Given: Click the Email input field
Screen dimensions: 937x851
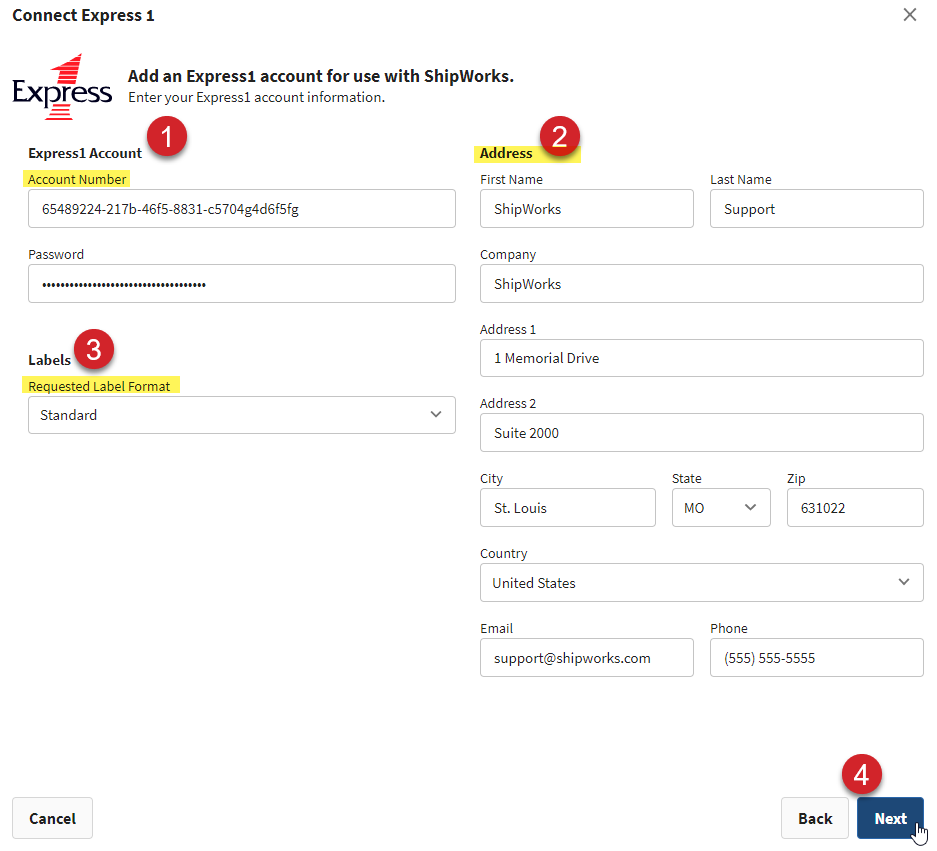Looking at the screenshot, I should [x=586, y=658].
